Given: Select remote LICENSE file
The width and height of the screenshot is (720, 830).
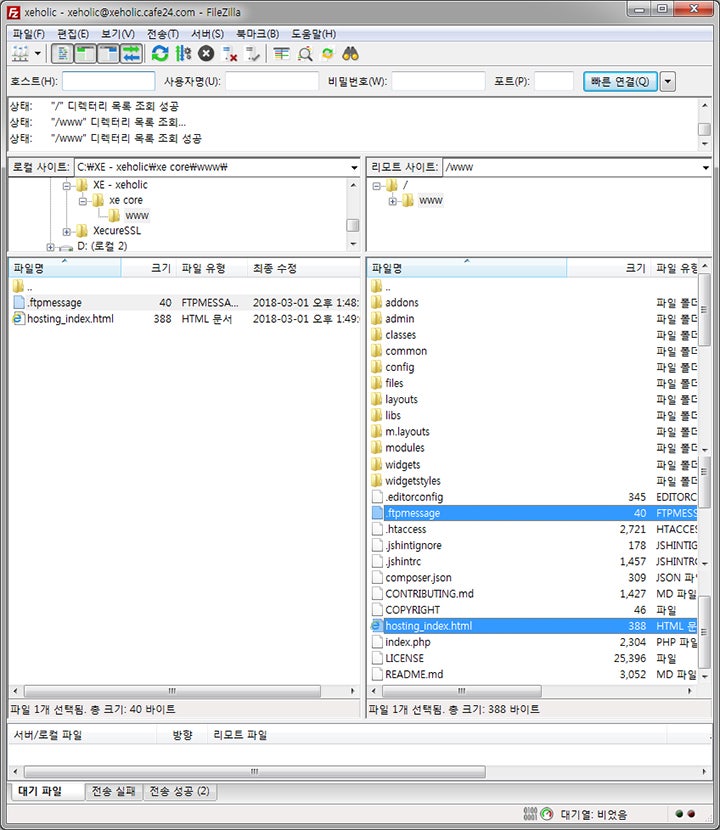Looking at the screenshot, I should coord(533,658).
